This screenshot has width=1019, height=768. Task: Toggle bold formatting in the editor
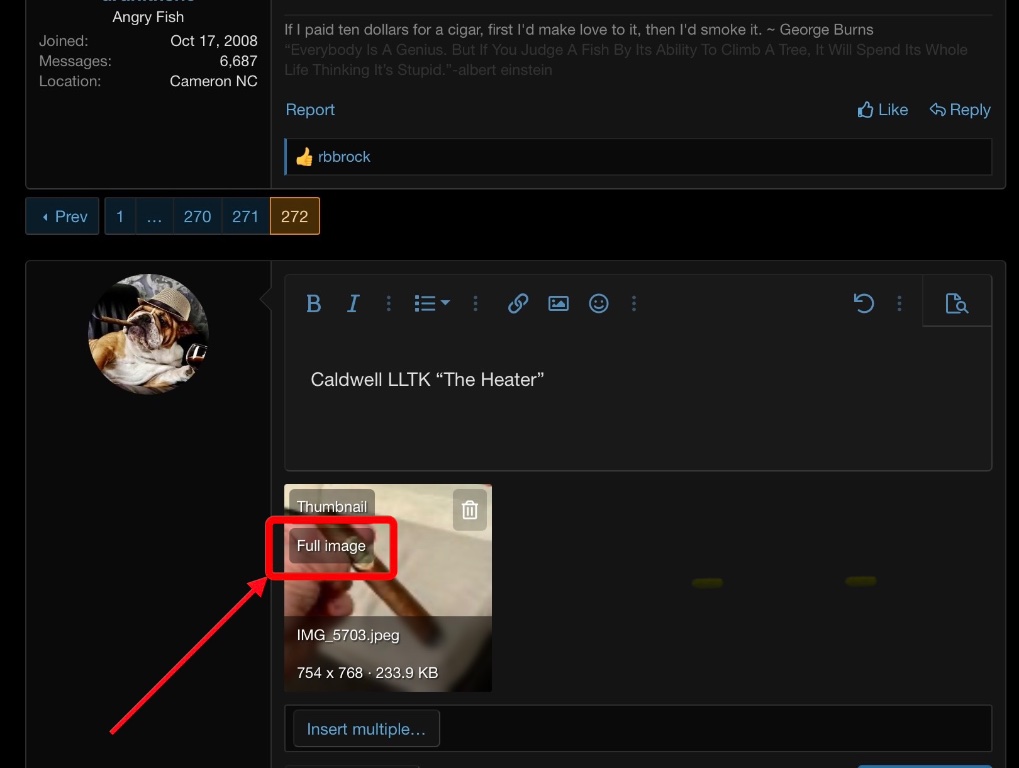point(313,304)
